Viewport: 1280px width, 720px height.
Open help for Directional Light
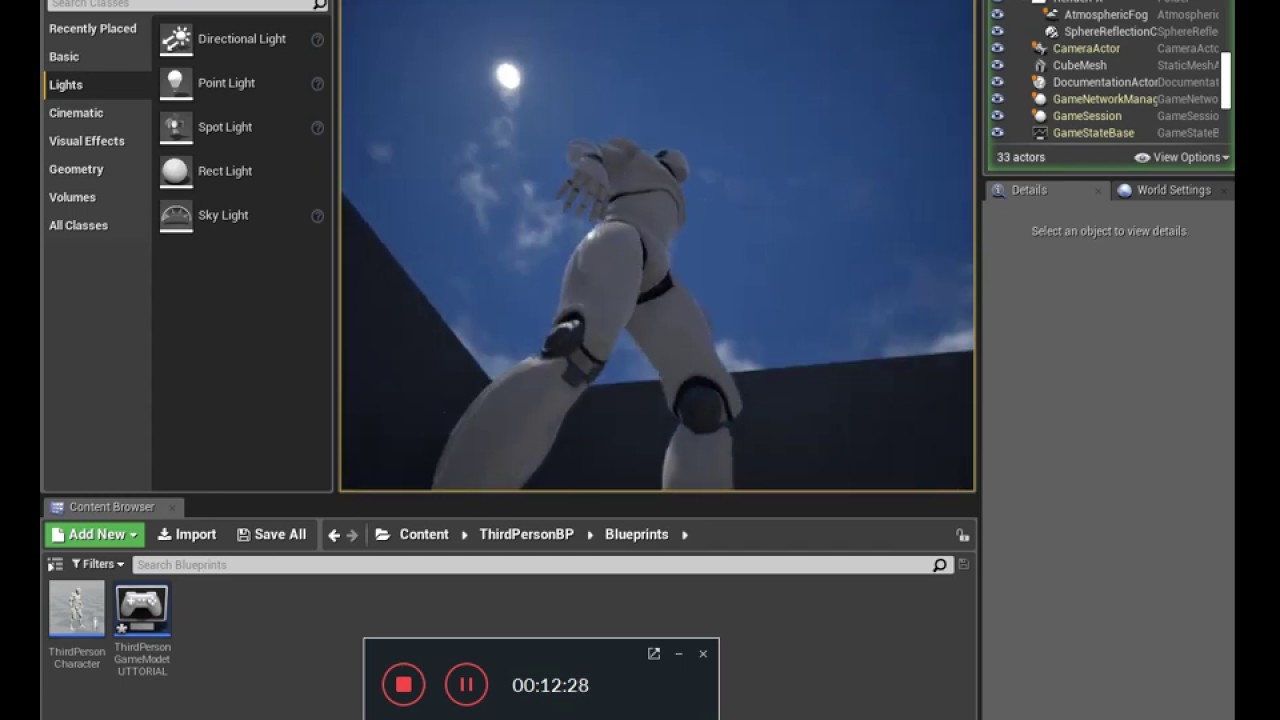(x=317, y=40)
